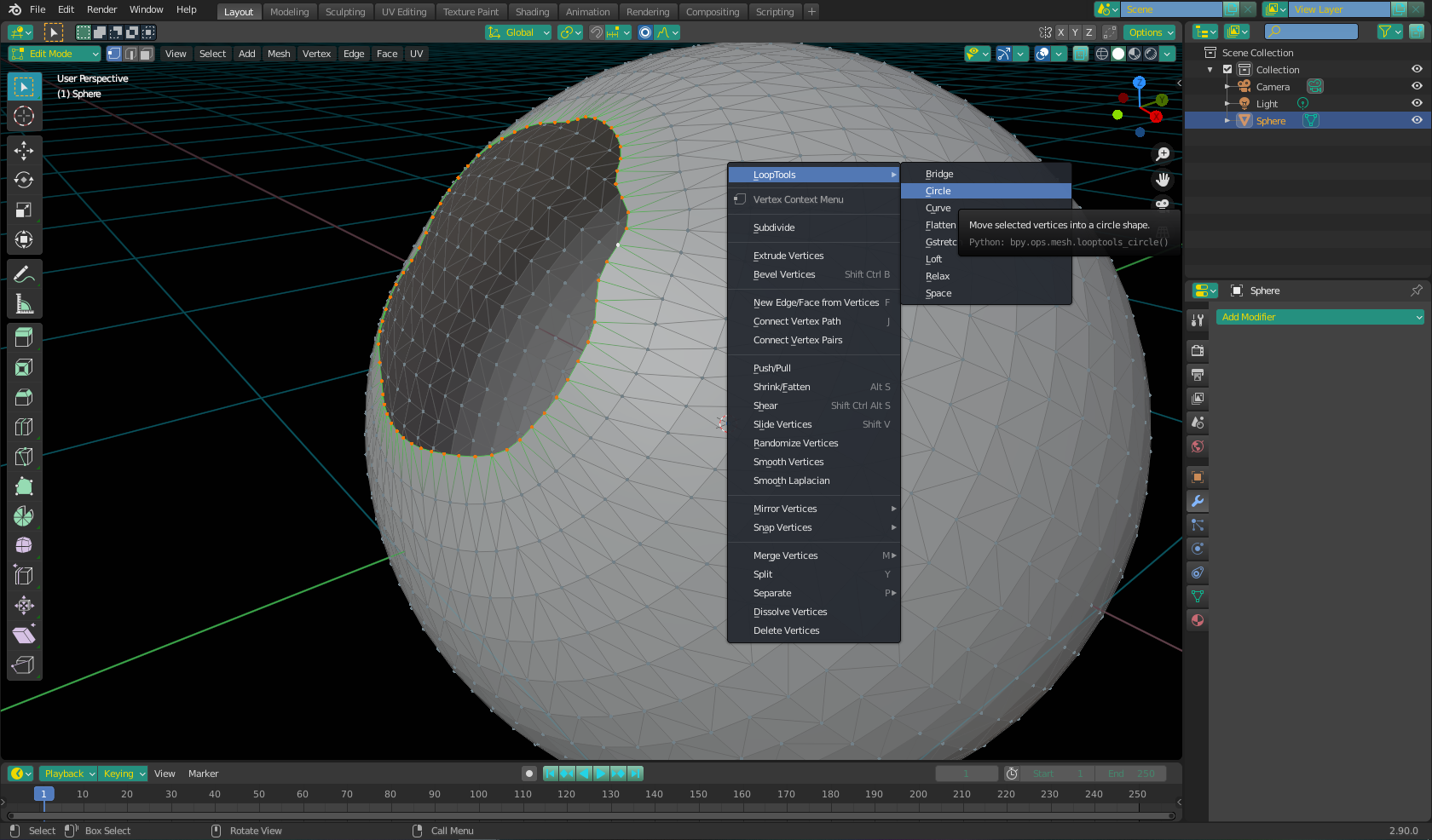Open the File menu

pos(38,9)
